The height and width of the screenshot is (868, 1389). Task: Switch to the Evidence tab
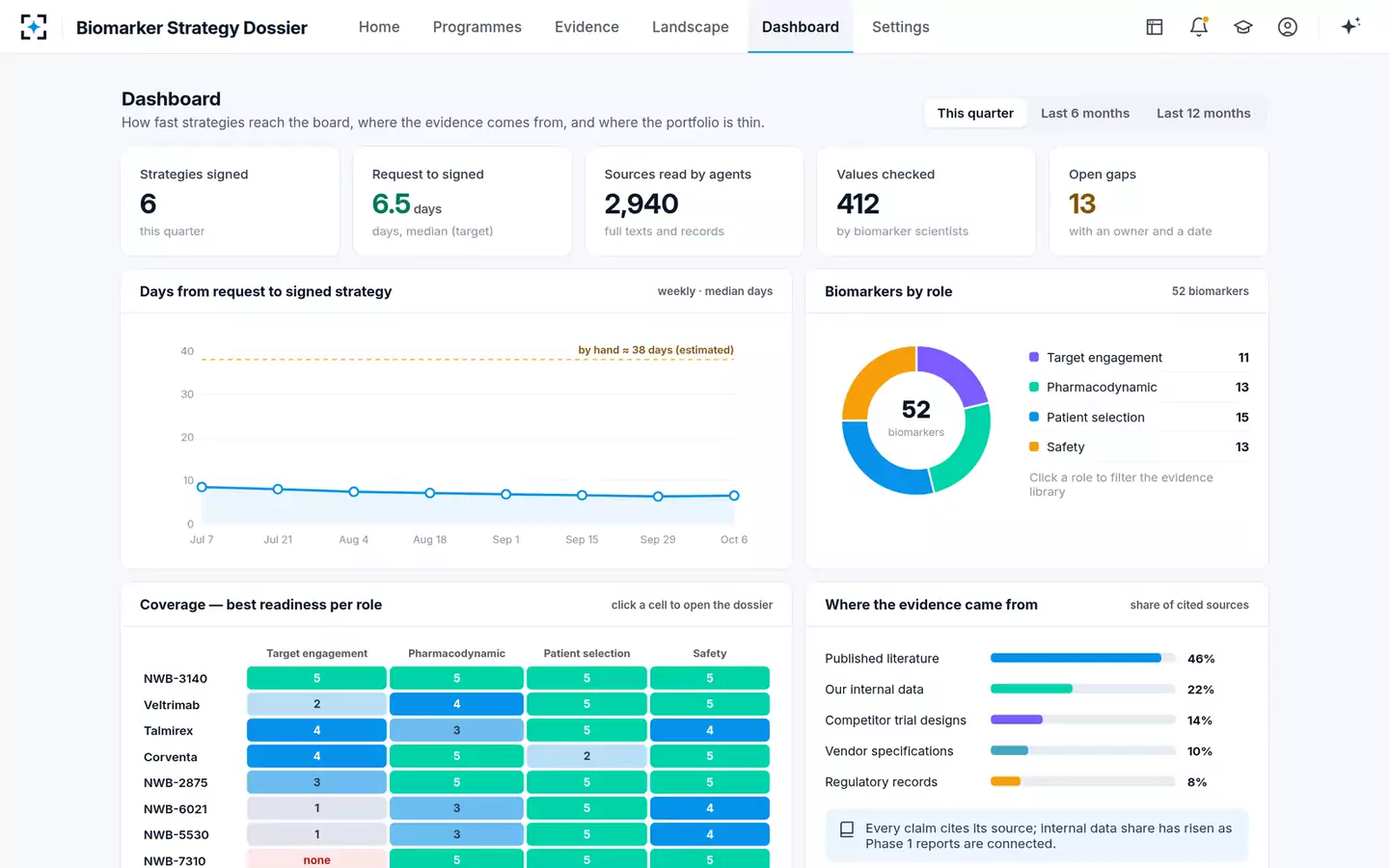(x=586, y=27)
